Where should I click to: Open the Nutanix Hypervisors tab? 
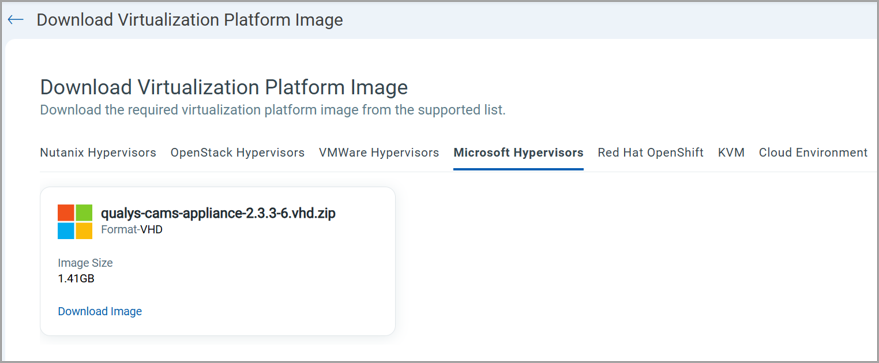click(x=98, y=152)
